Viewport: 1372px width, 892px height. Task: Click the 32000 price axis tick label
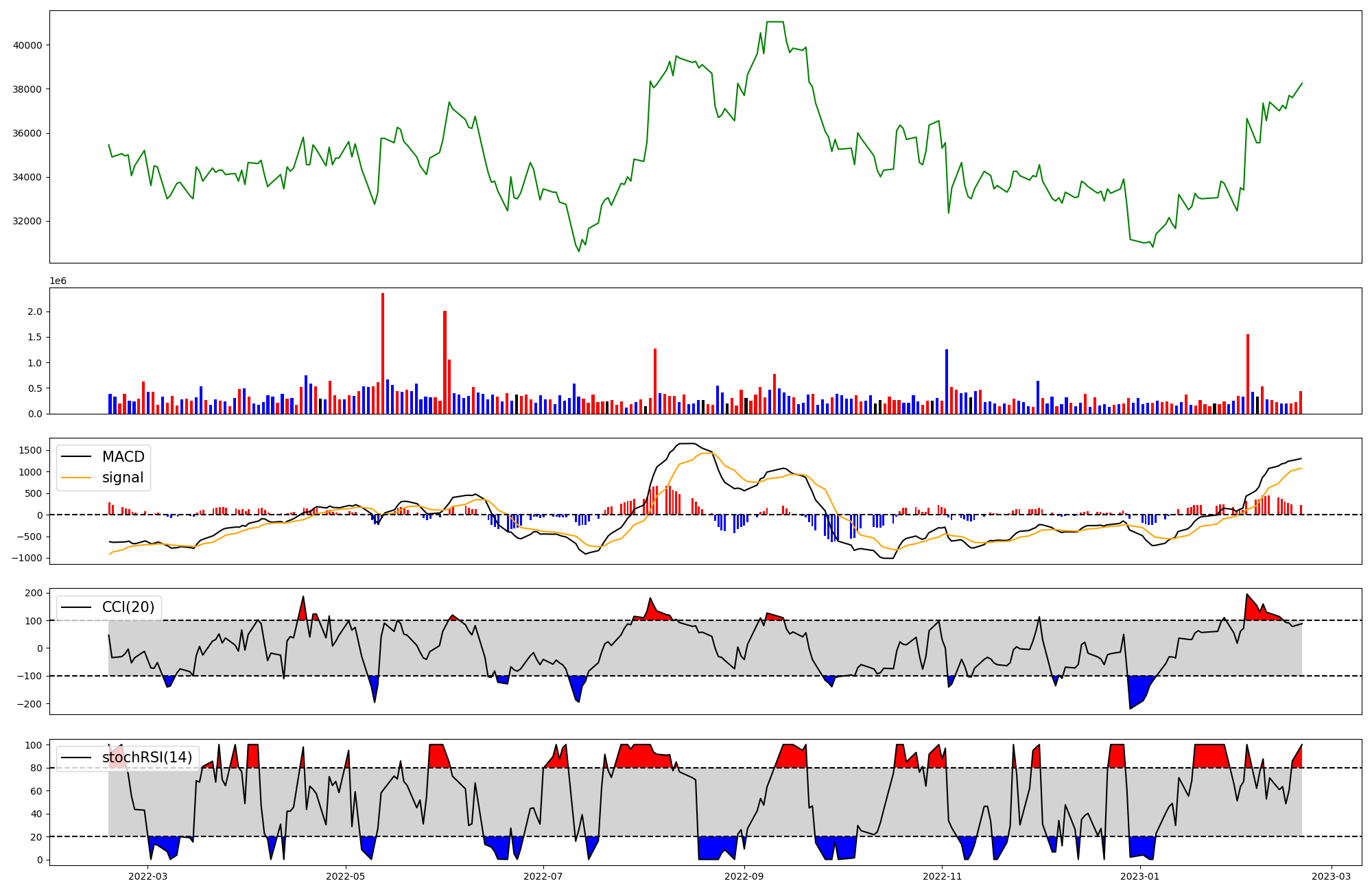pyautogui.click(x=27, y=221)
